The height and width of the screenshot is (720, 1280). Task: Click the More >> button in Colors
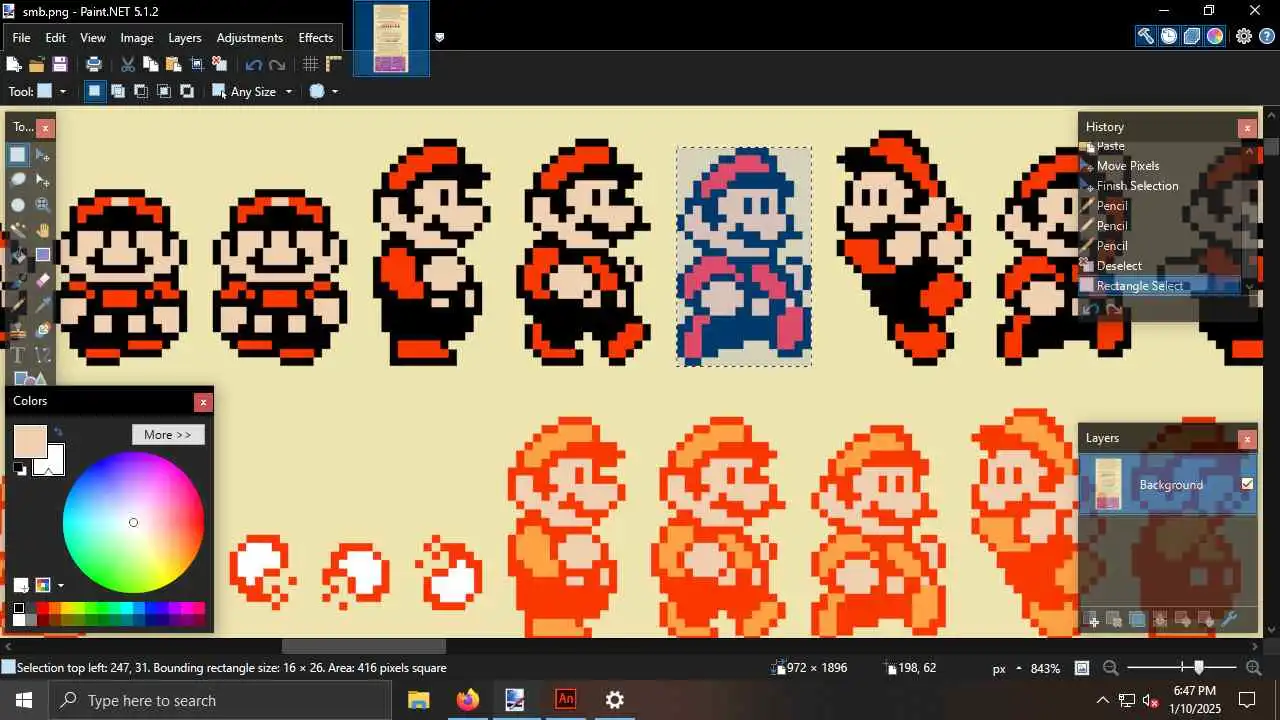(168, 435)
